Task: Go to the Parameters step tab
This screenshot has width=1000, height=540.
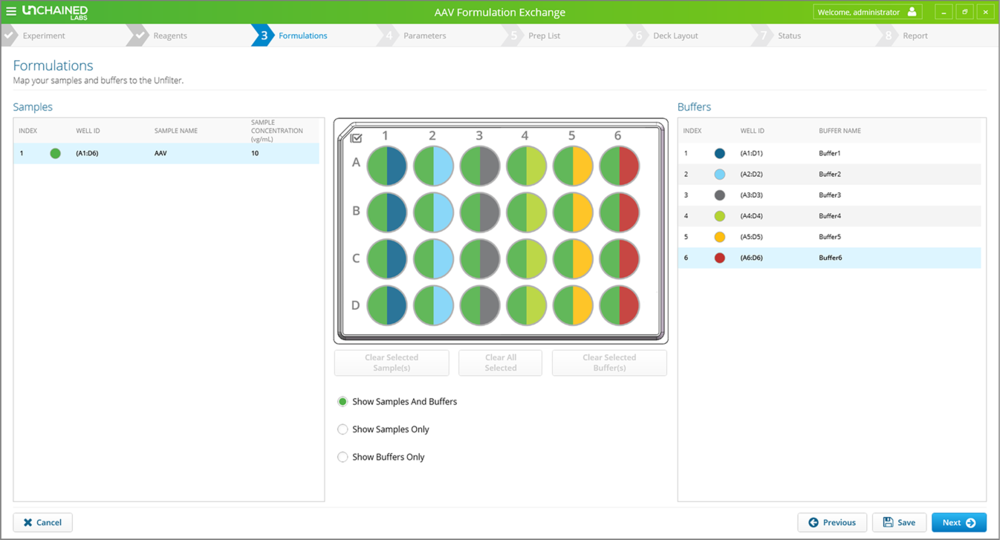Action: click(424, 36)
